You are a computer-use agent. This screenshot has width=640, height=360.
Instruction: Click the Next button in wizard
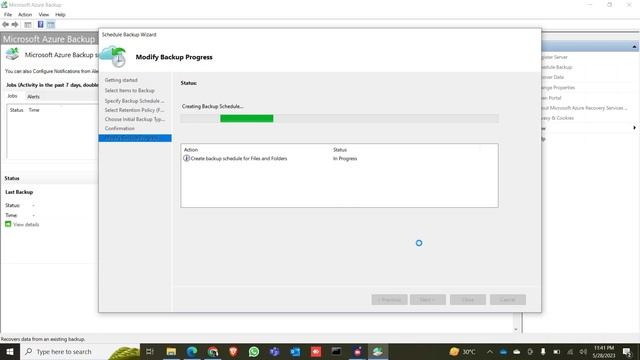pyautogui.click(x=428, y=300)
